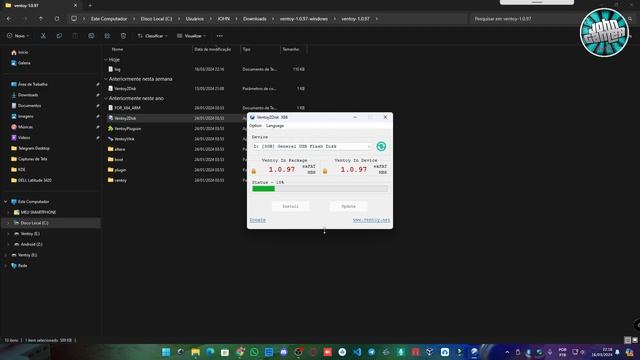Expand Disco Local (C:) tree node
Viewport: 640px width, 360px height.
pyautogui.click(x=8, y=223)
